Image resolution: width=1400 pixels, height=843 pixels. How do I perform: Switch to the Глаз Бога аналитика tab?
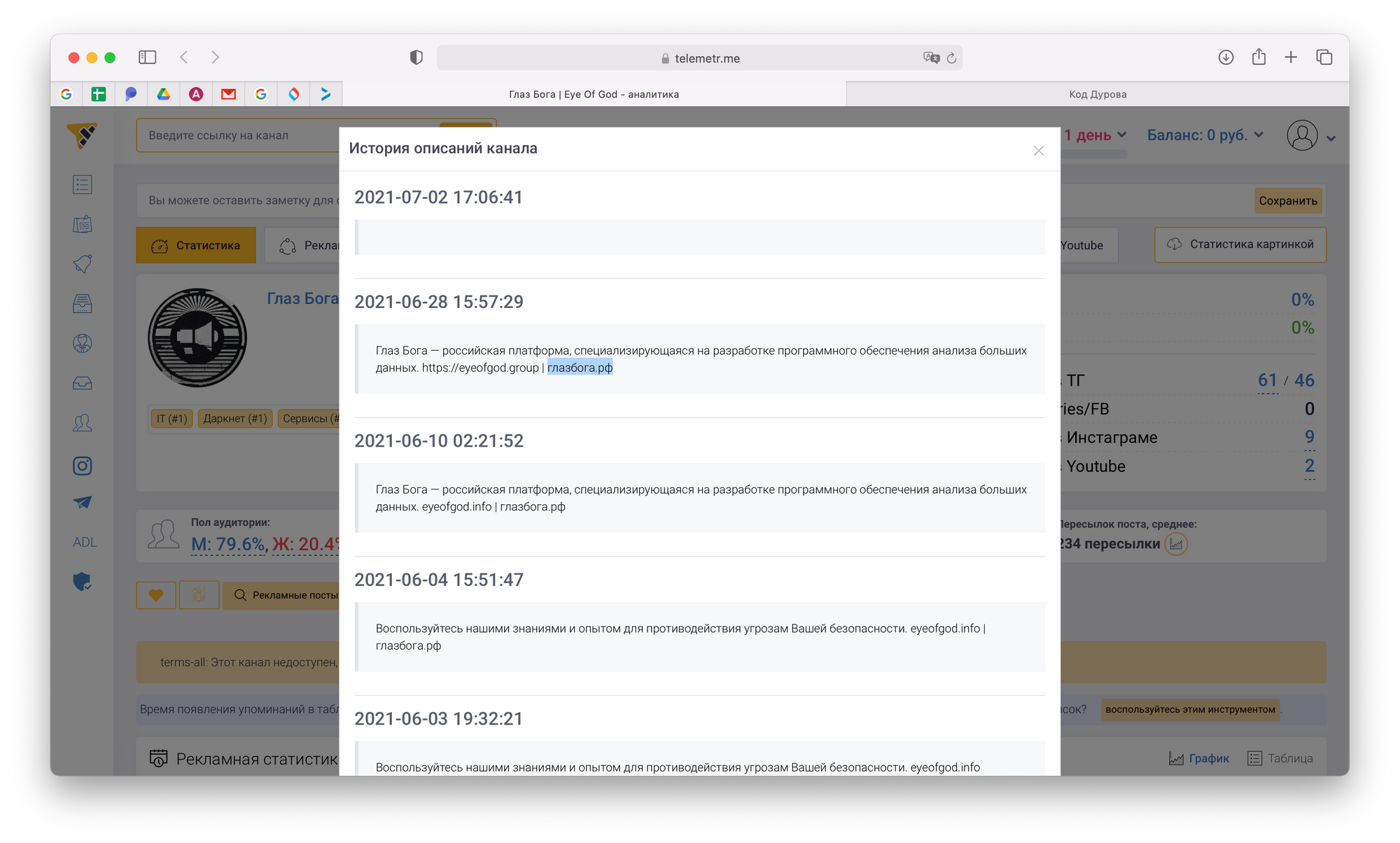coord(594,95)
